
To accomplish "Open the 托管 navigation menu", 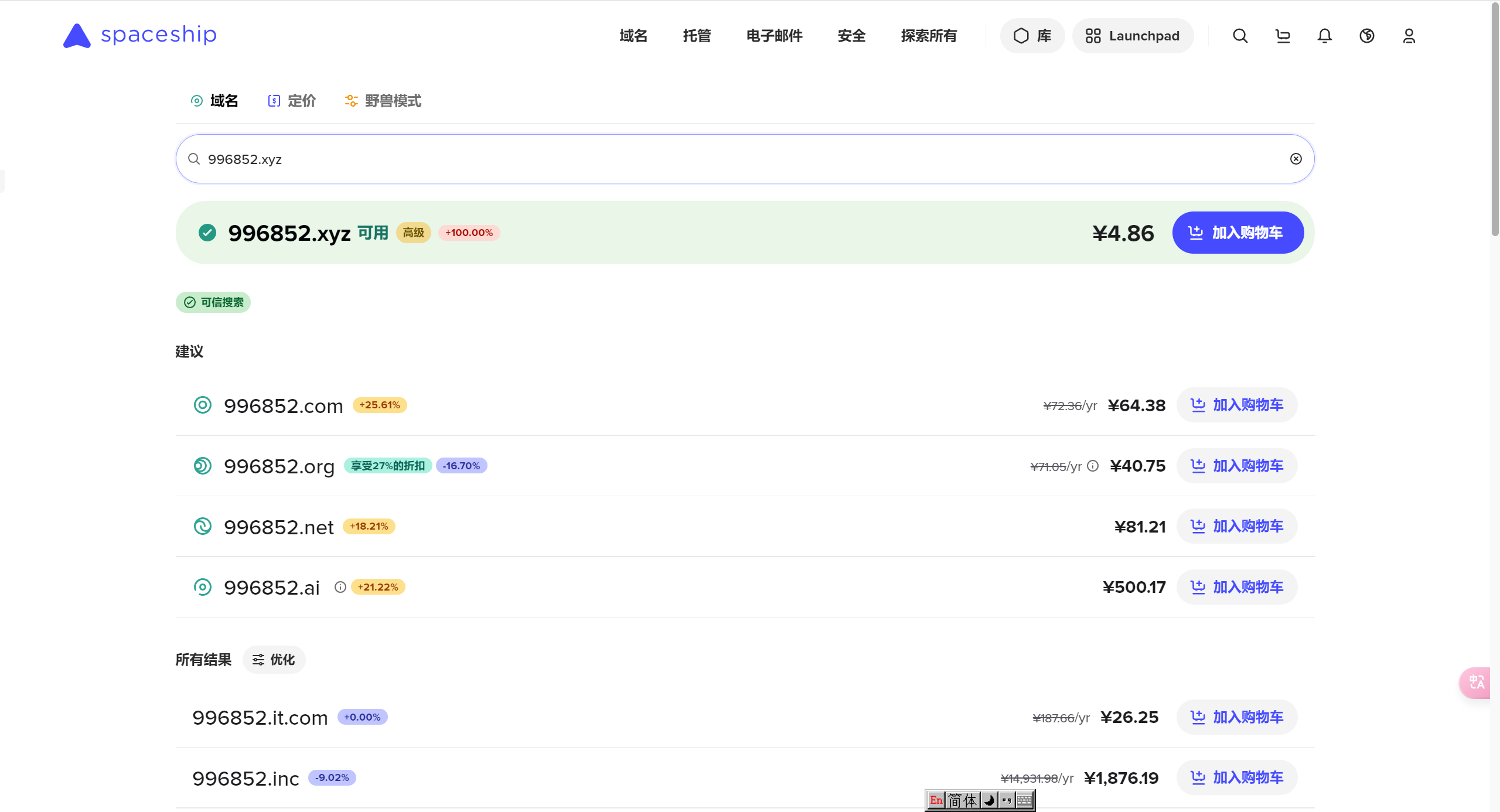I will coord(697,36).
